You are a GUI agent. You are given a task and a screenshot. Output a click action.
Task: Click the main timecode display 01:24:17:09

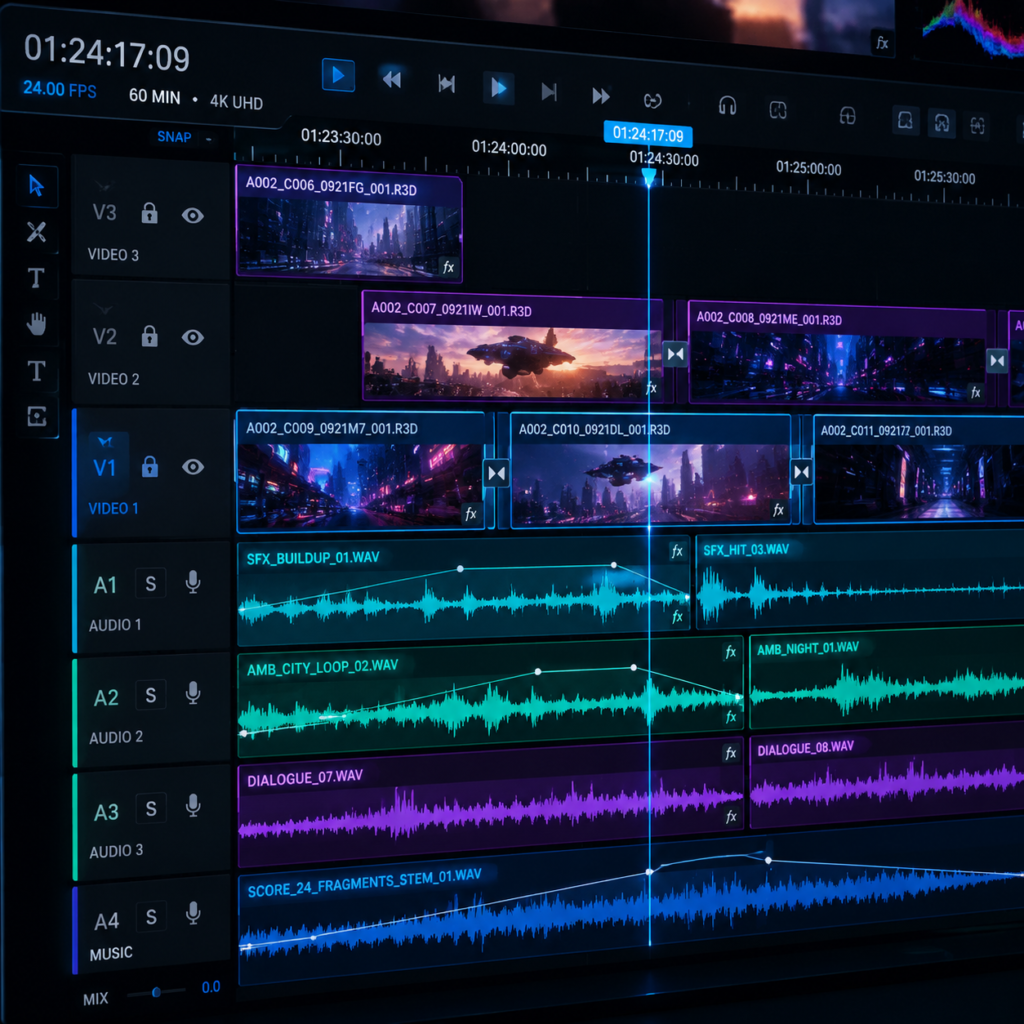107,54
